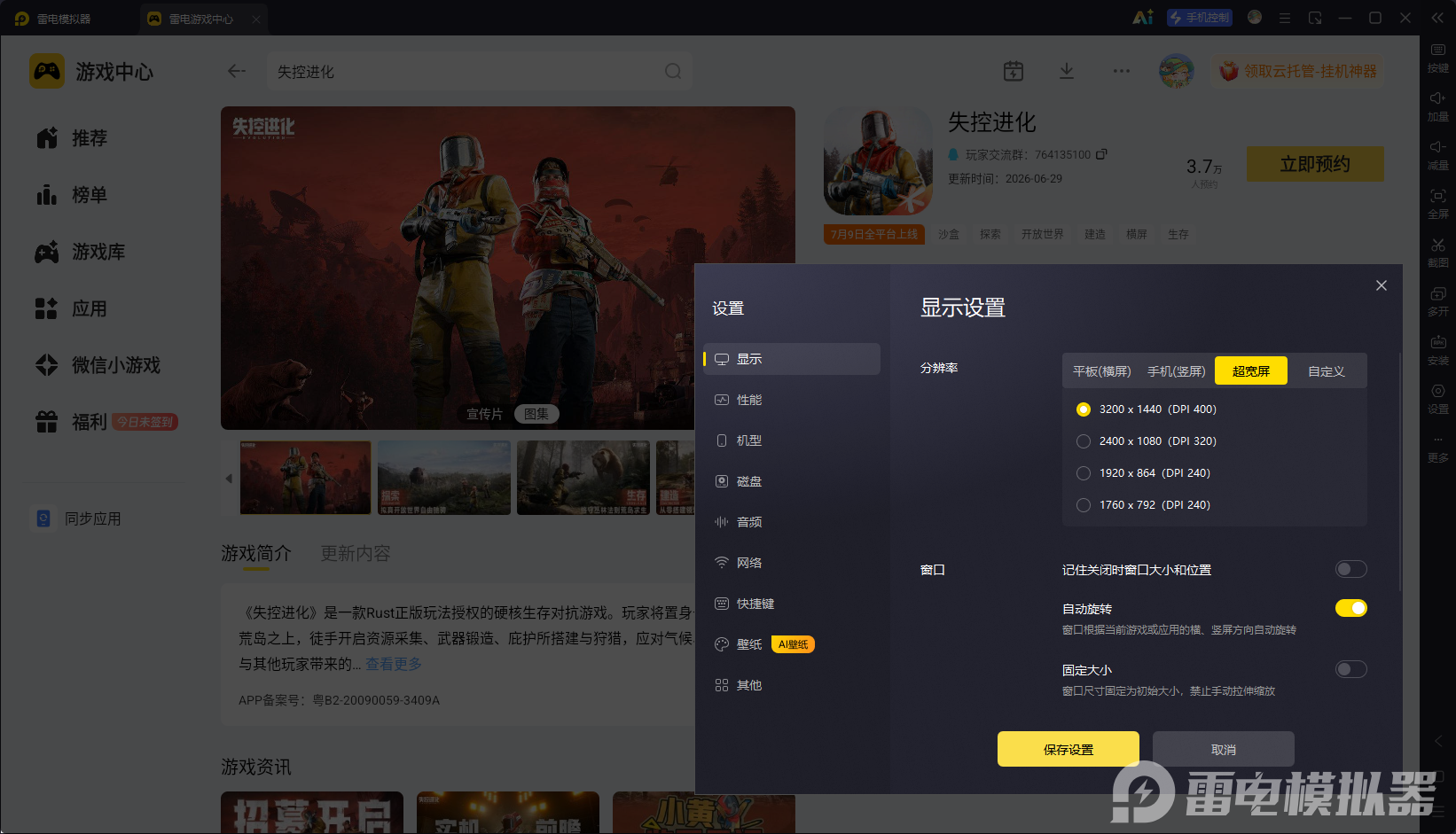Switch to 手机(竖屏) resolution tab

click(x=1176, y=371)
